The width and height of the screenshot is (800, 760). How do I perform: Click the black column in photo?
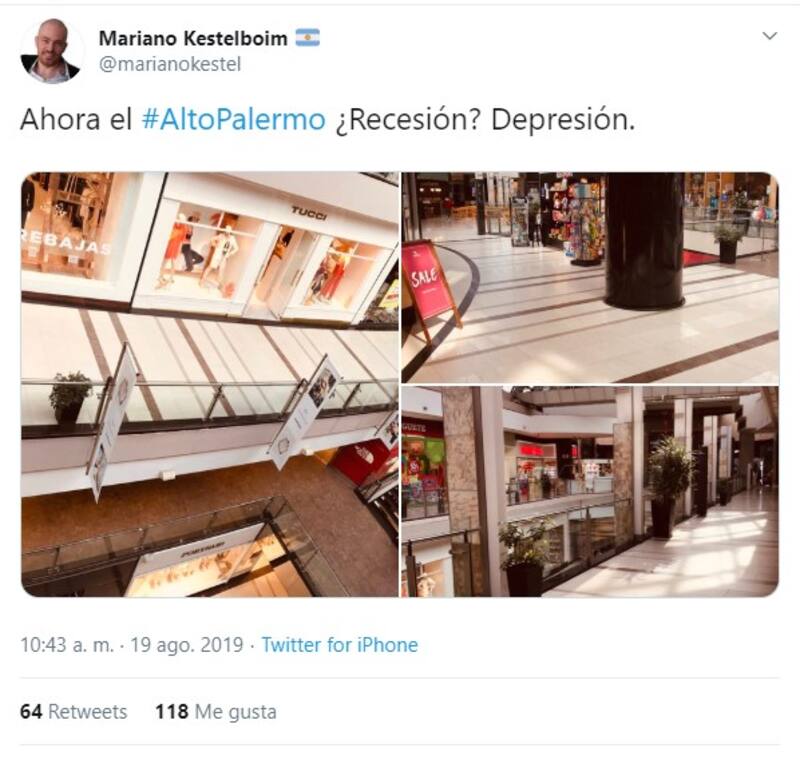[x=645, y=240]
